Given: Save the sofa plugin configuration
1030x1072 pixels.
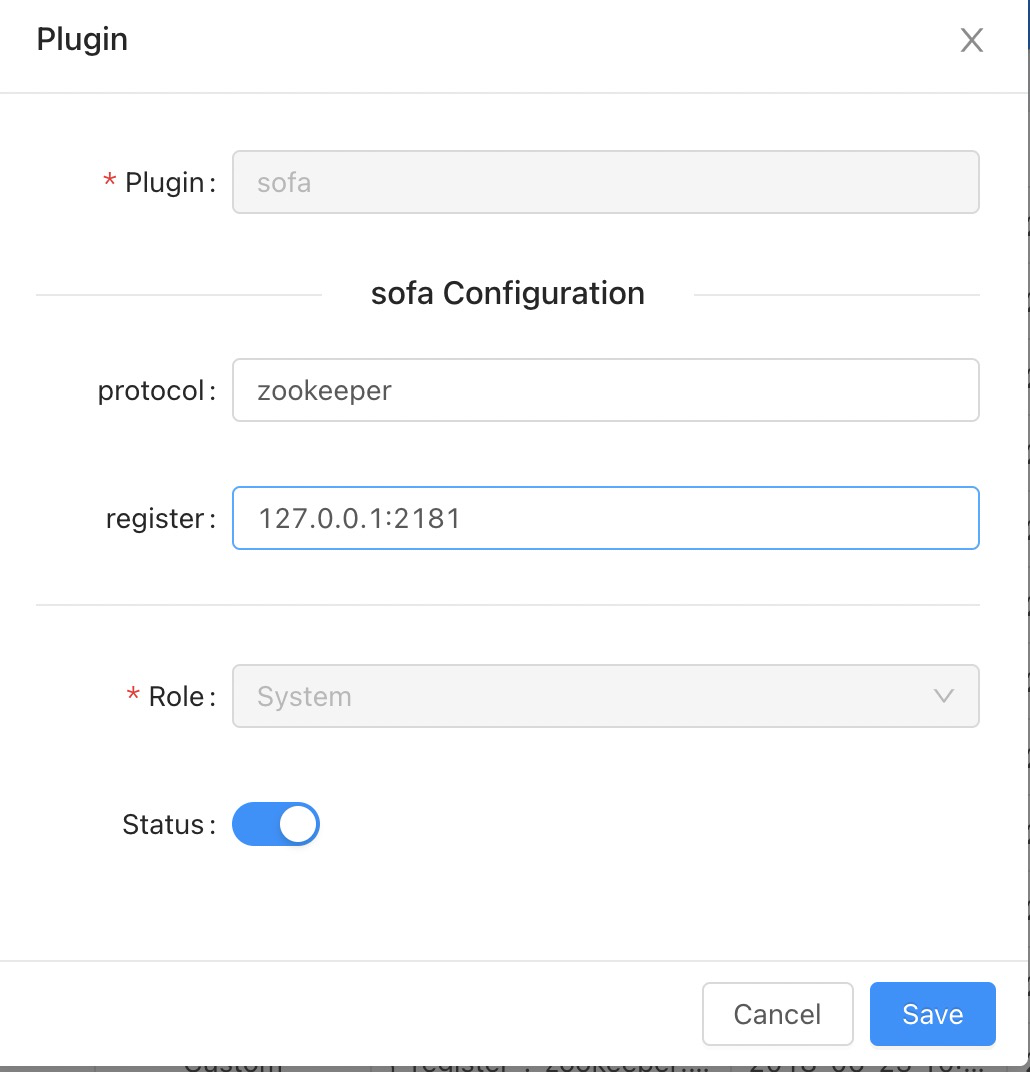Looking at the screenshot, I should tap(932, 1014).
